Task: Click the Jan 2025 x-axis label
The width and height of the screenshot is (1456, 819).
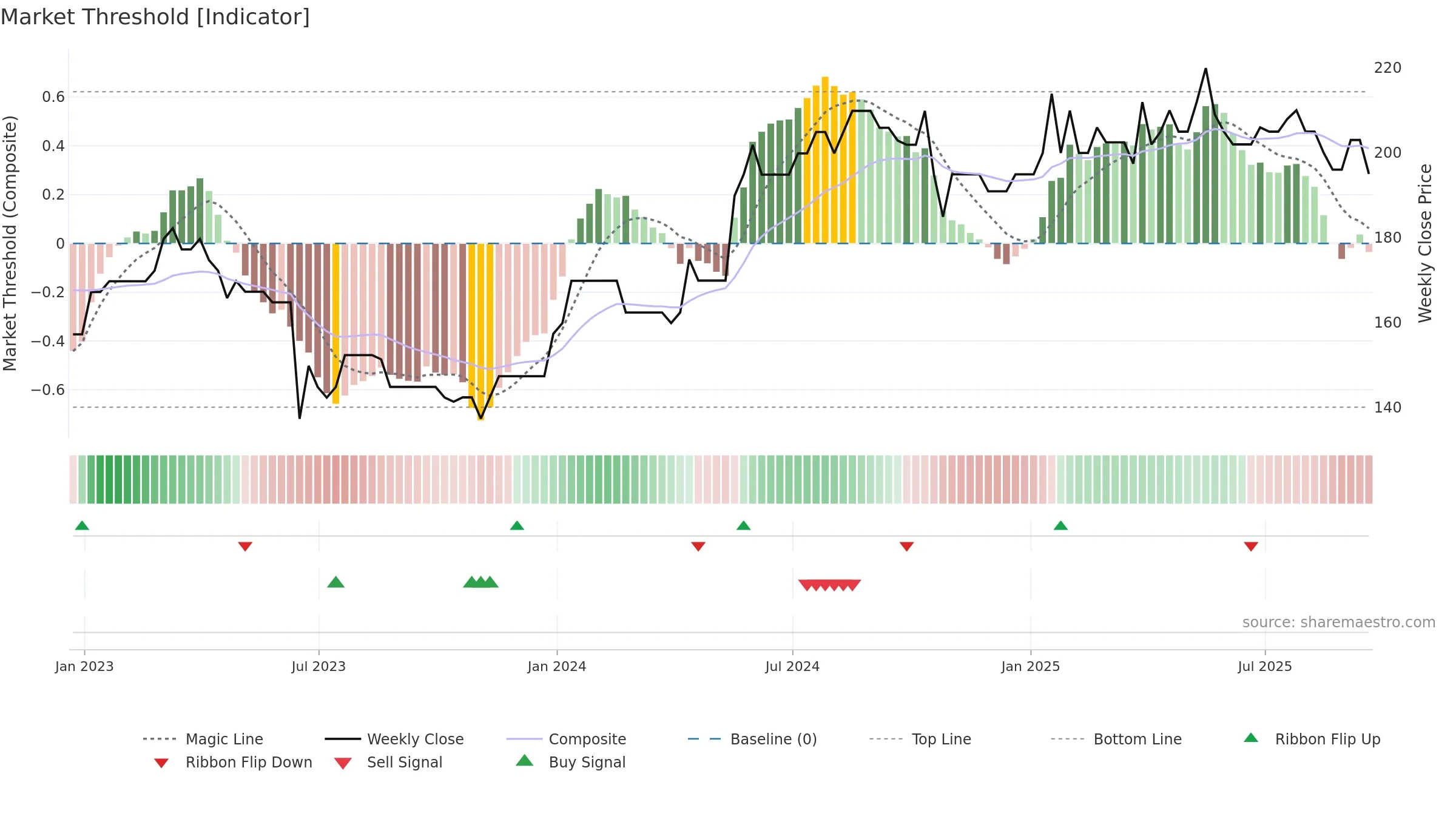Action: coord(1031,666)
